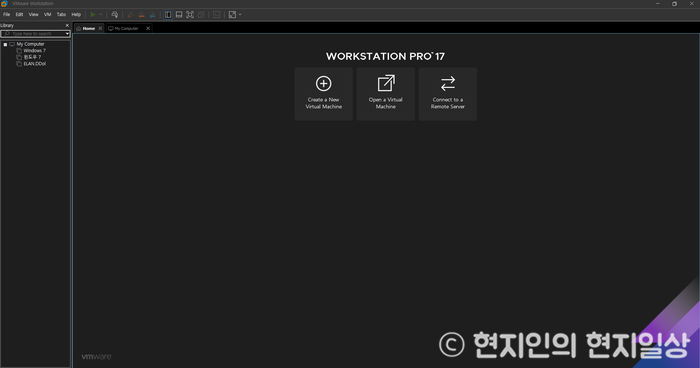Screen dimensions: 700x368
Task: Open the Edit menu
Action: tap(19, 14)
